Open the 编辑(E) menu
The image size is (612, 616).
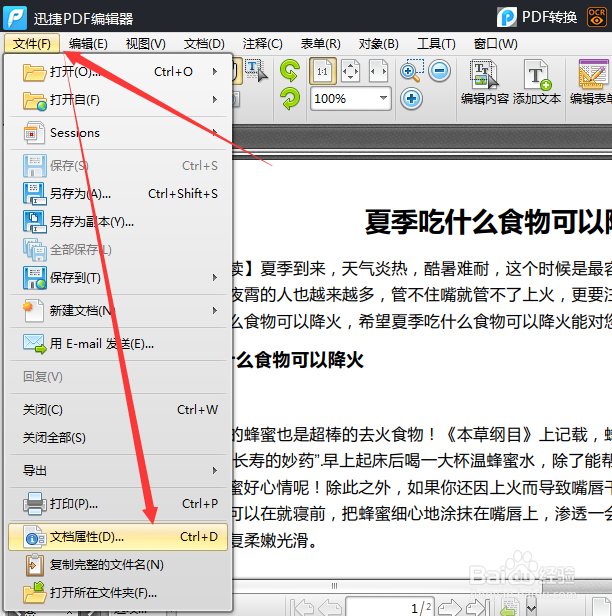tap(88, 44)
